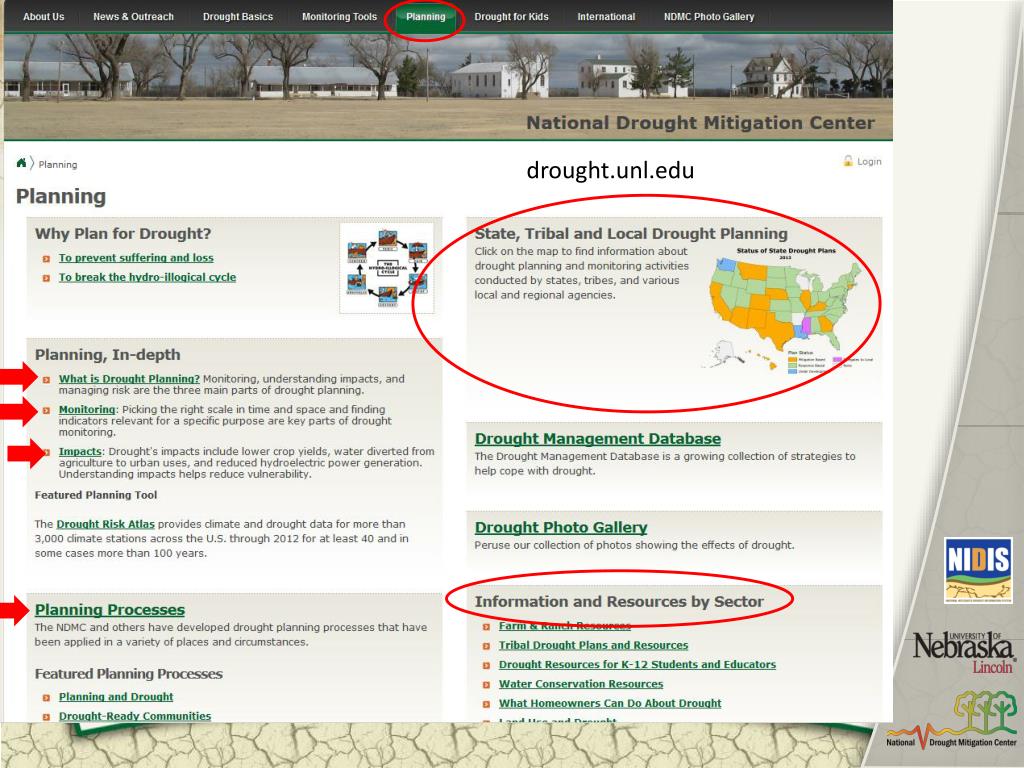1024x768 pixels.
Task: Open the Monitoring link under Planning, In-depth
Action: pos(87,409)
